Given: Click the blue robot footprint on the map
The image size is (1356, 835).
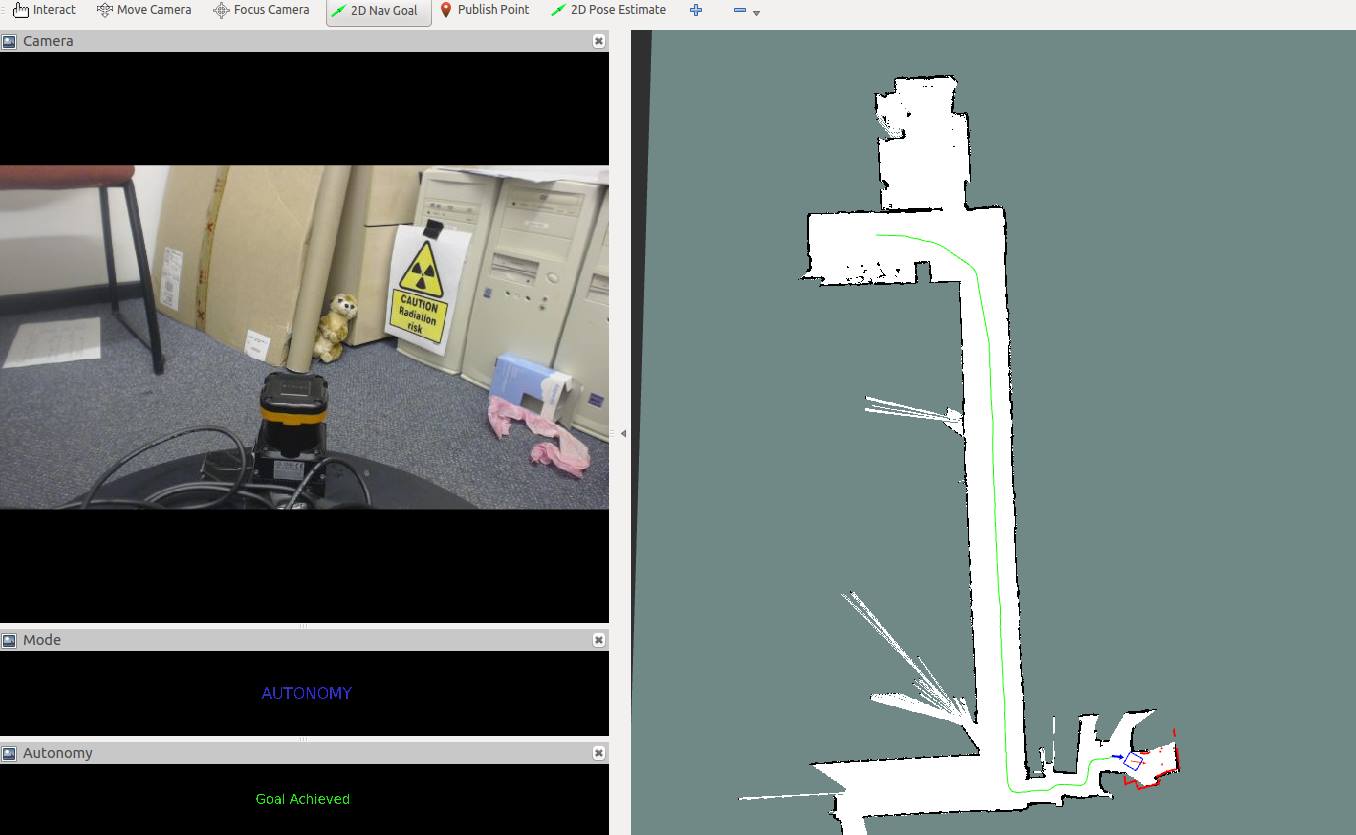Looking at the screenshot, I should (x=1133, y=762).
